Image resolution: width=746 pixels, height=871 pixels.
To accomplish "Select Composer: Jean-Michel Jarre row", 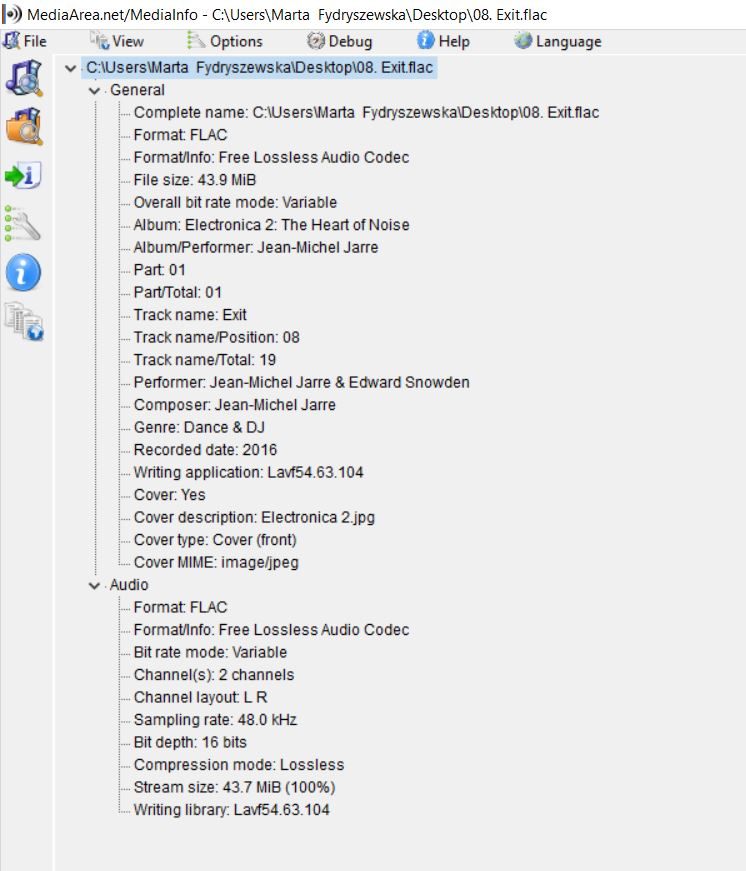I will pyautogui.click(x=234, y=405).
